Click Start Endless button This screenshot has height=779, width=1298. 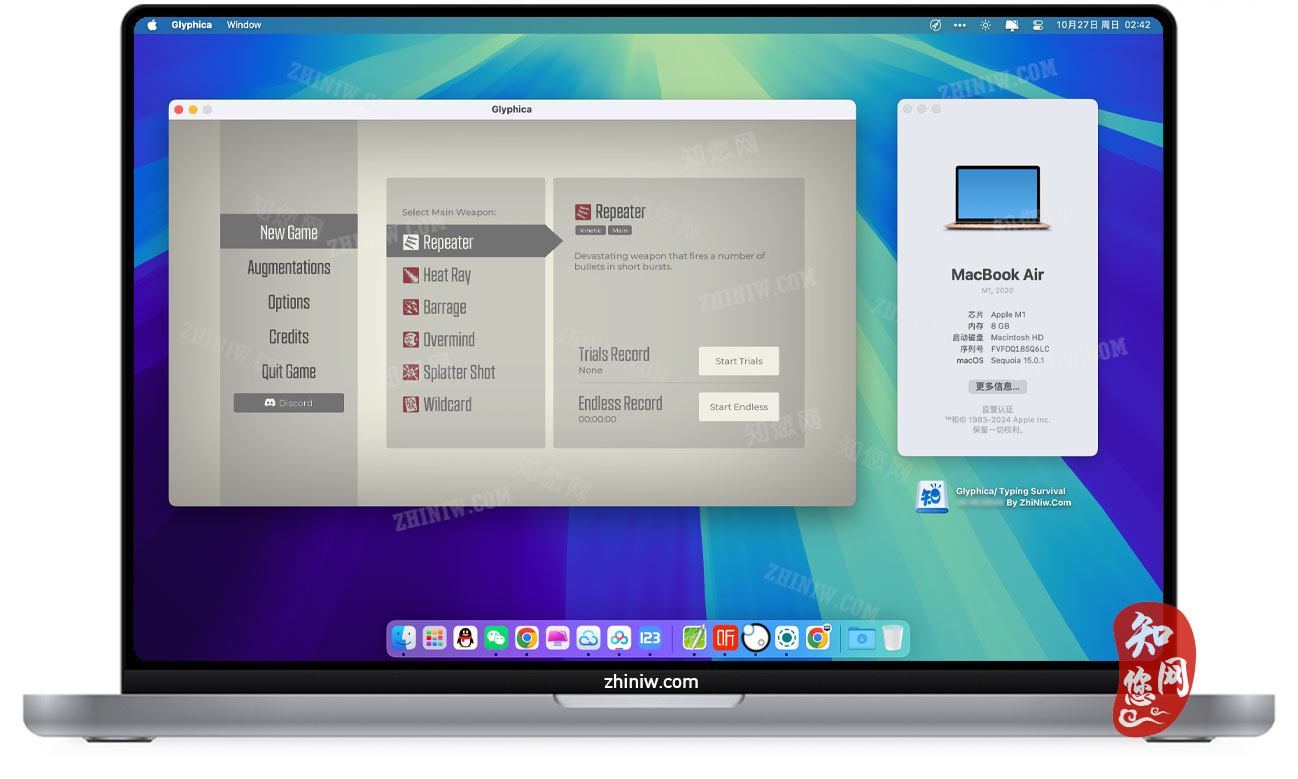(x=739, y=407)
